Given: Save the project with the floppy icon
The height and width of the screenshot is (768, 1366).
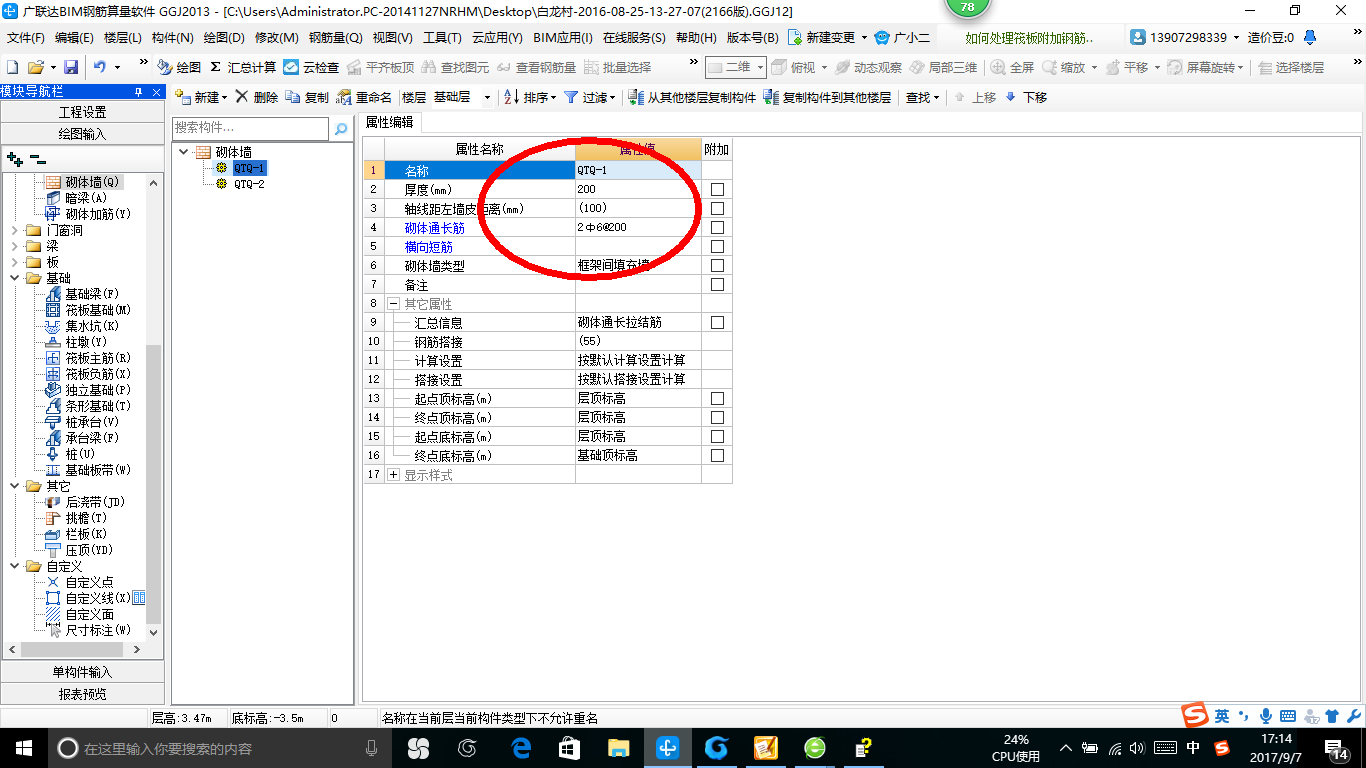Looking at the screenshot, I should click(71, 67).
